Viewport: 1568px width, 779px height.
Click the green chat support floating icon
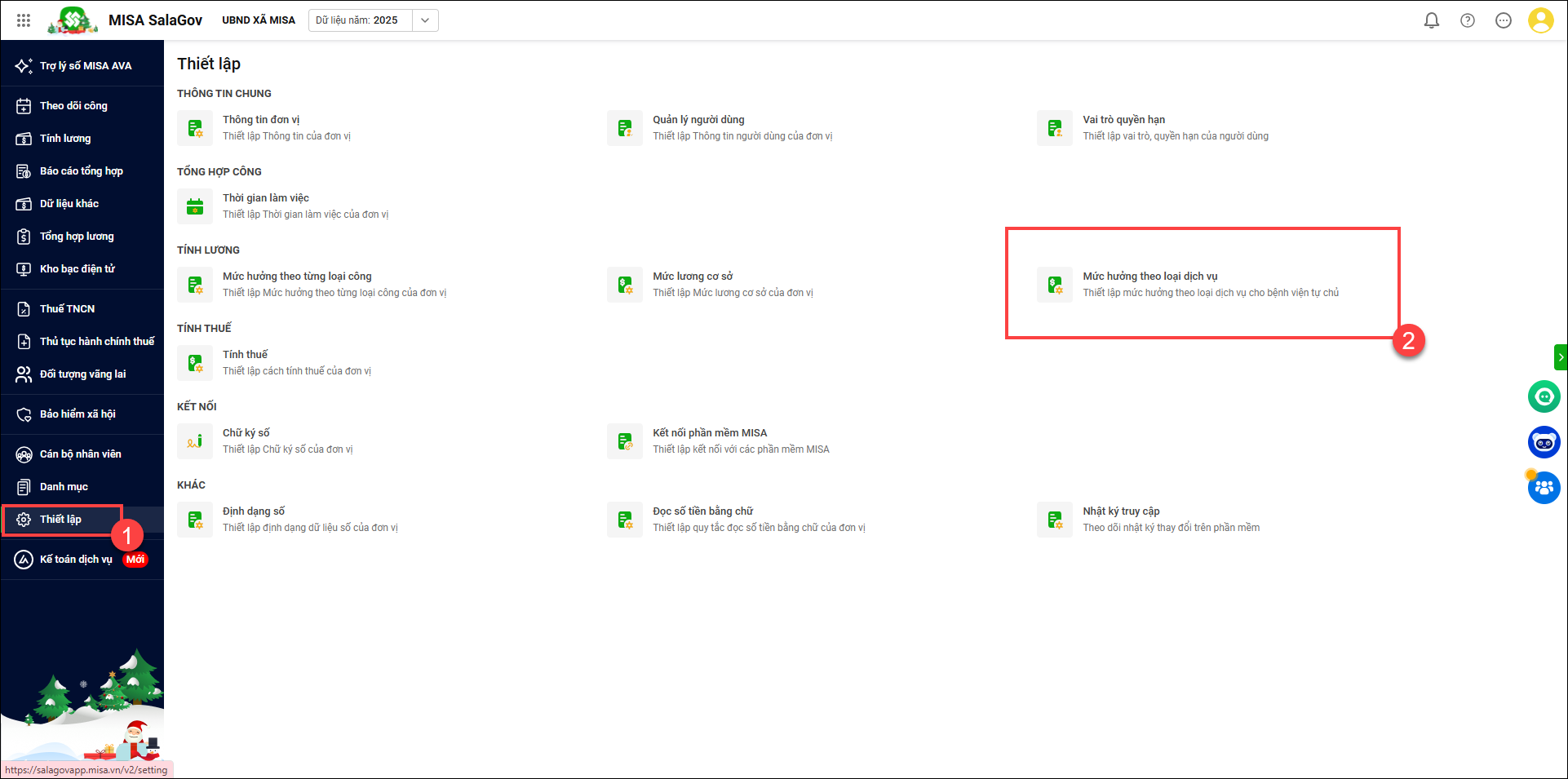(x=1544, y=397)
